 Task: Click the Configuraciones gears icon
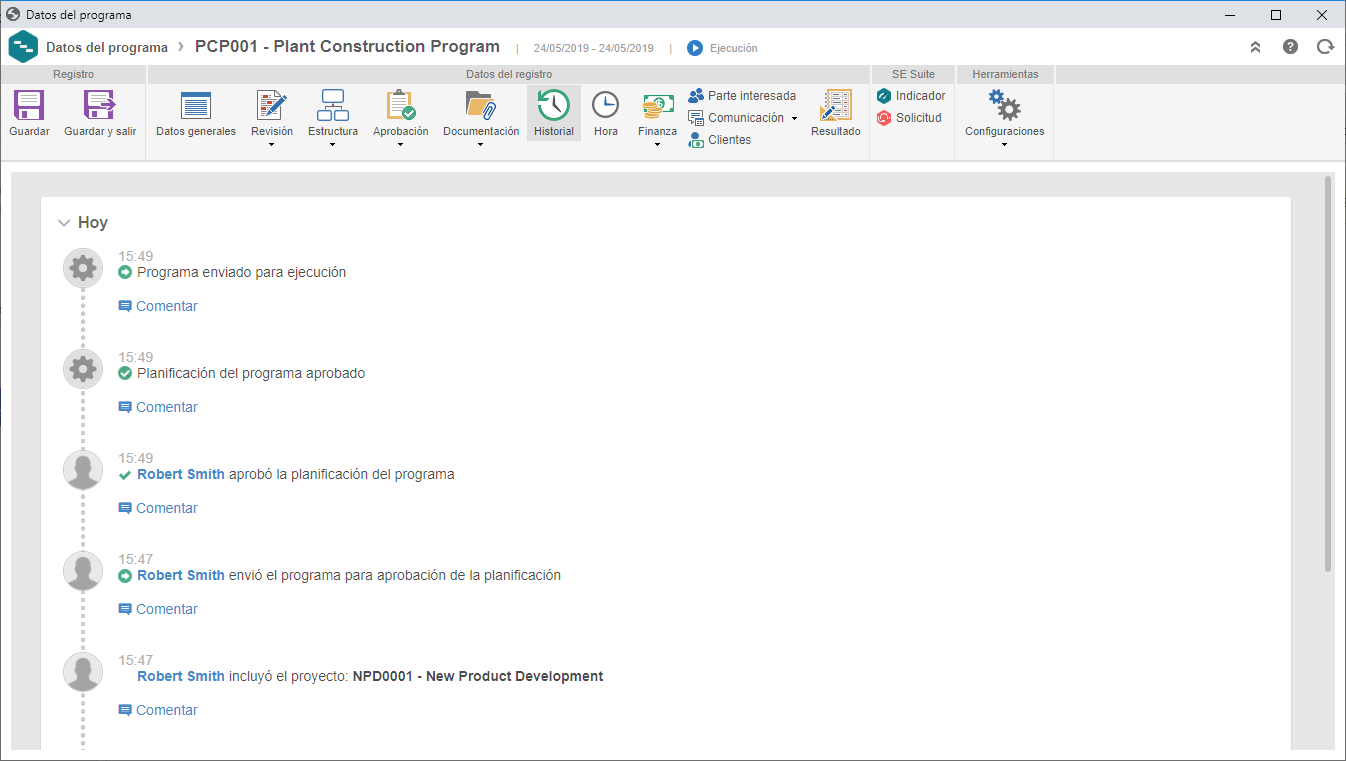coord(1004,105)
